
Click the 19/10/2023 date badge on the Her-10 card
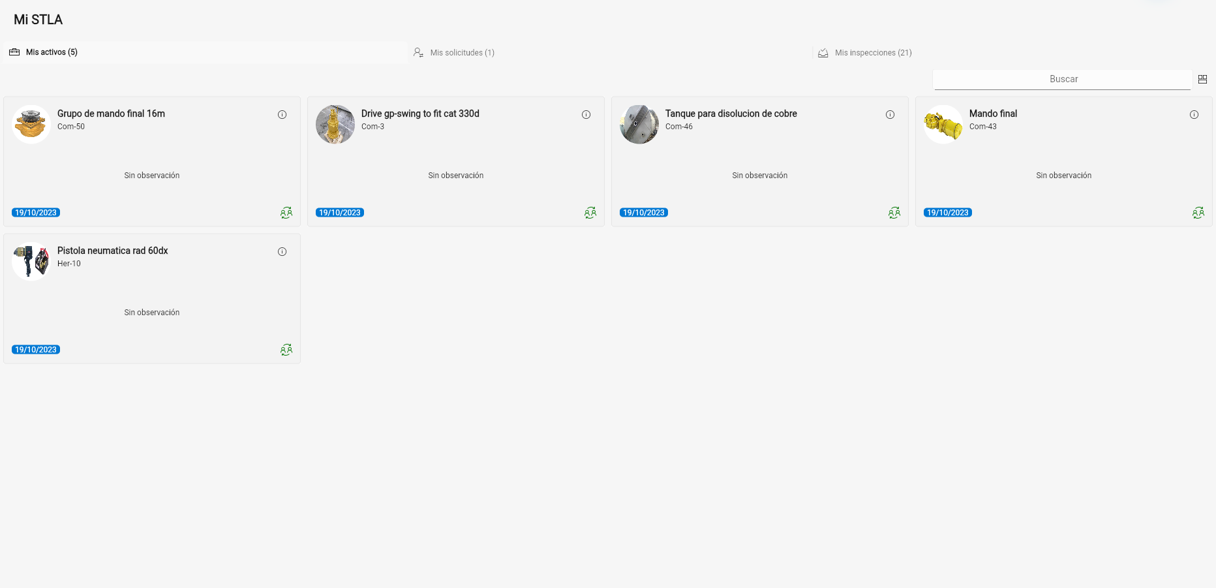36,350
